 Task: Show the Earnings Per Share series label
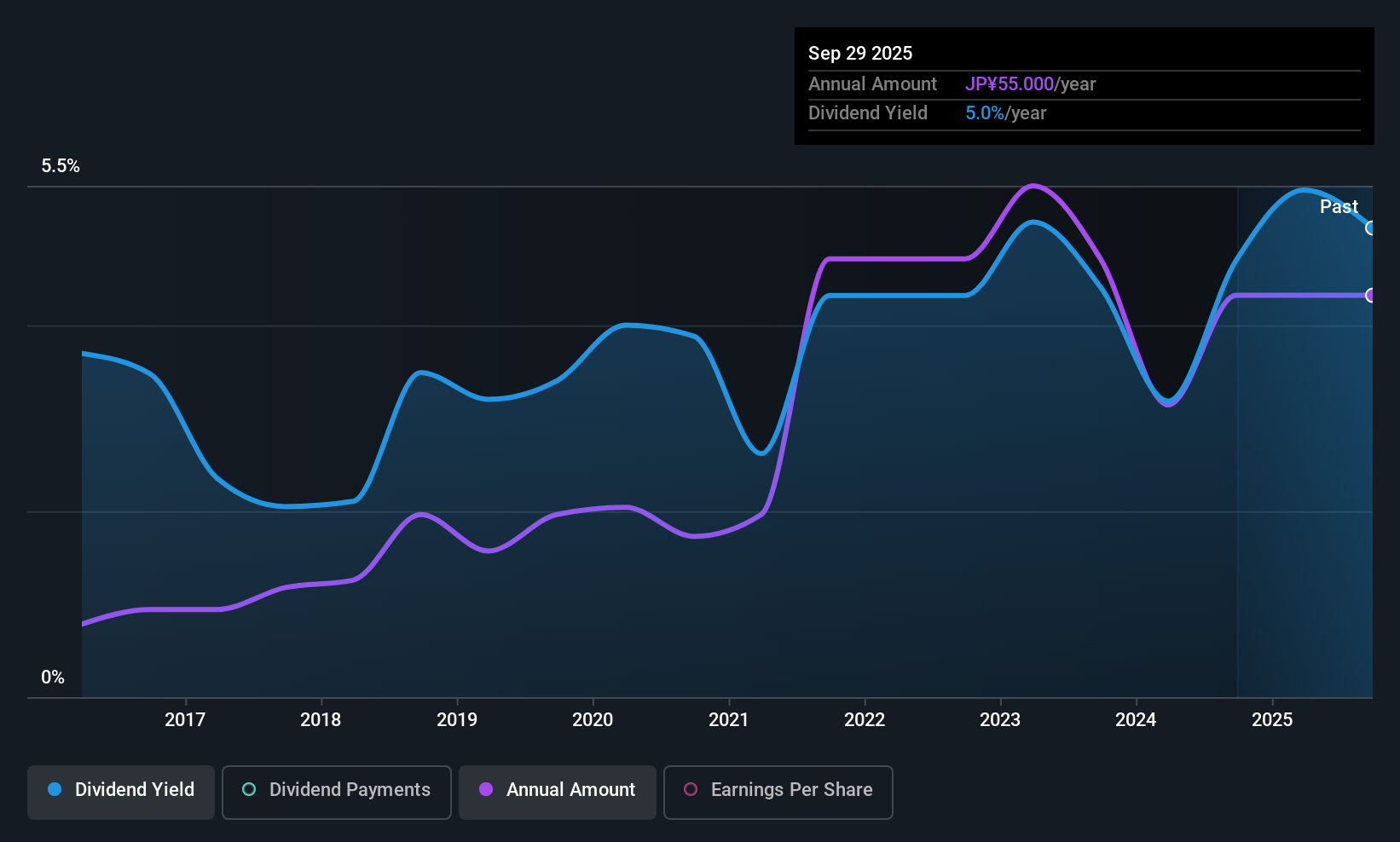pyautogui.click(x=791, y=790)
